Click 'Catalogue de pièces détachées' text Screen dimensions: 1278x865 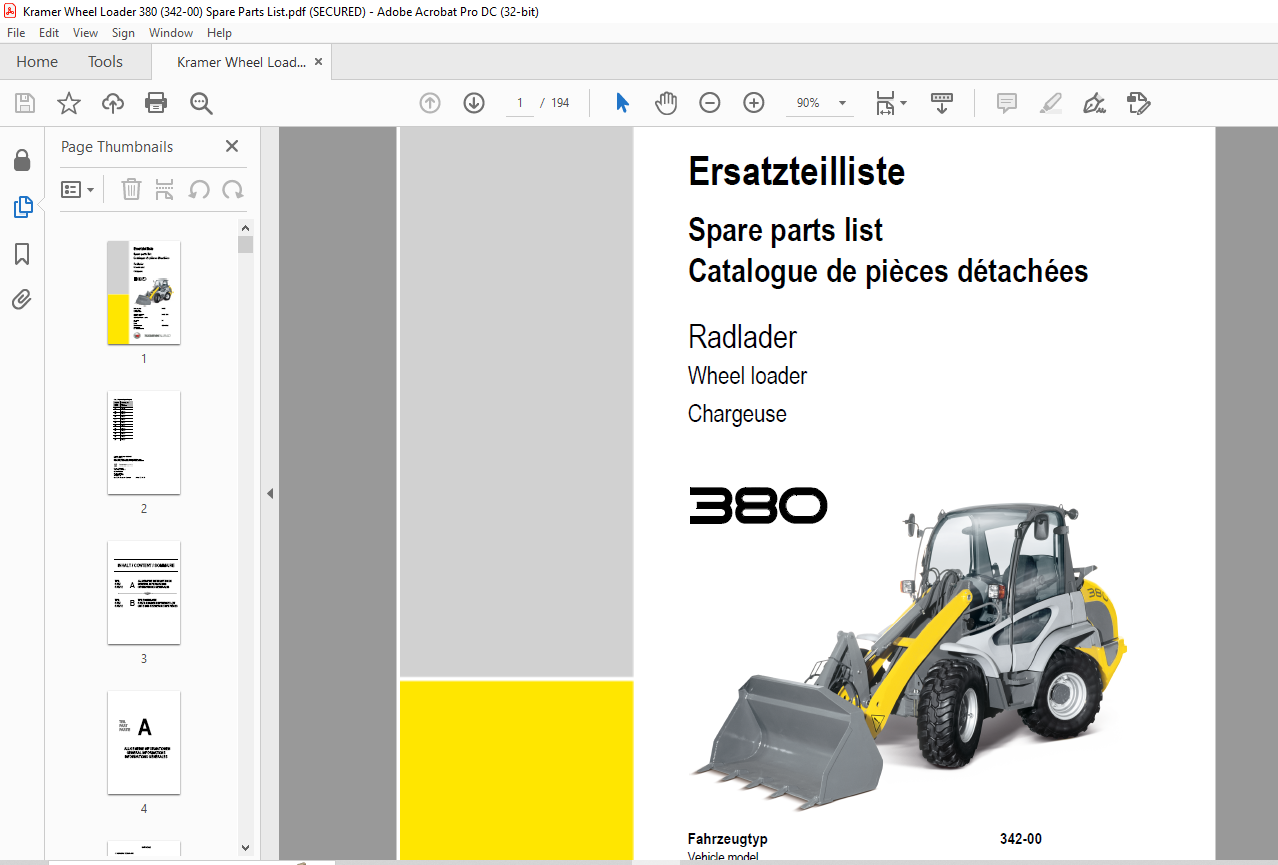tap(888, 271)
